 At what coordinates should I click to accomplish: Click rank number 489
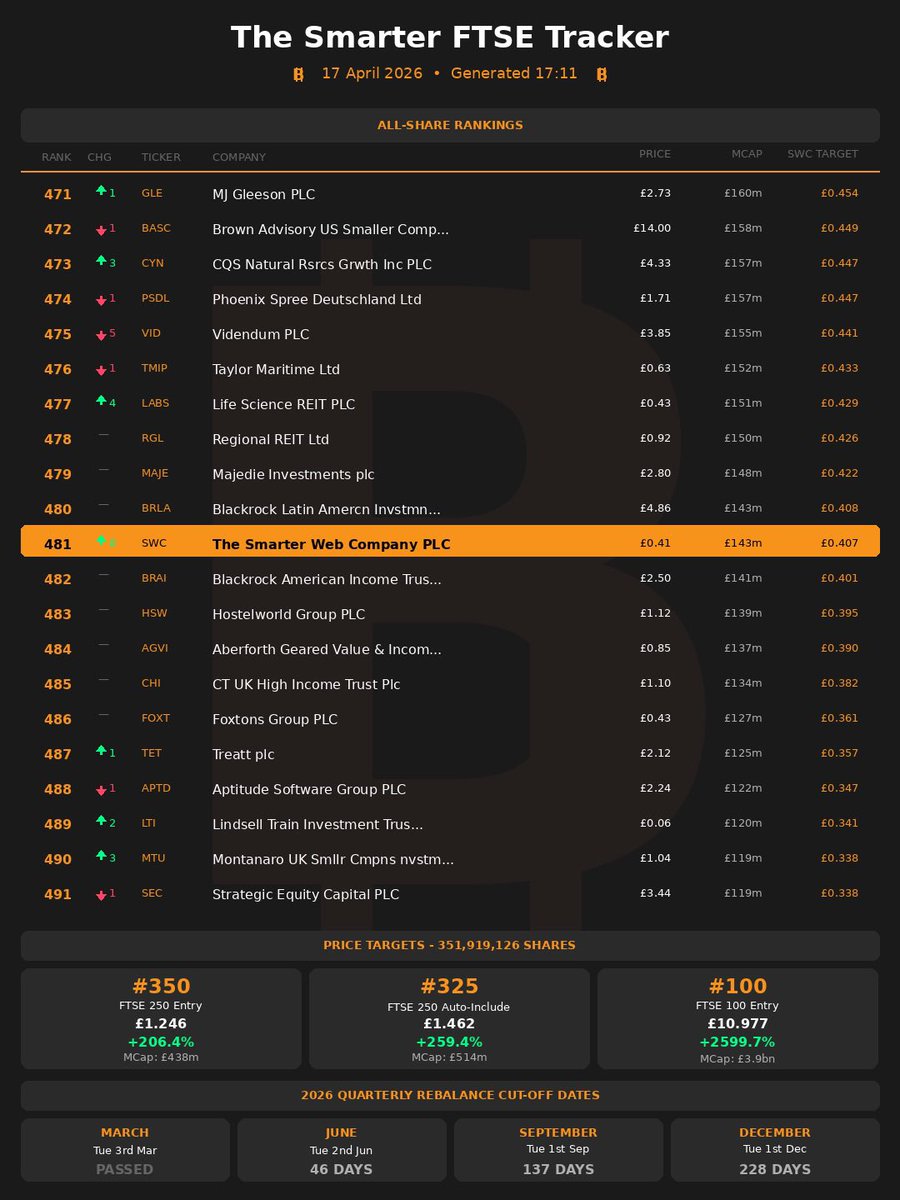click(58, 825)
